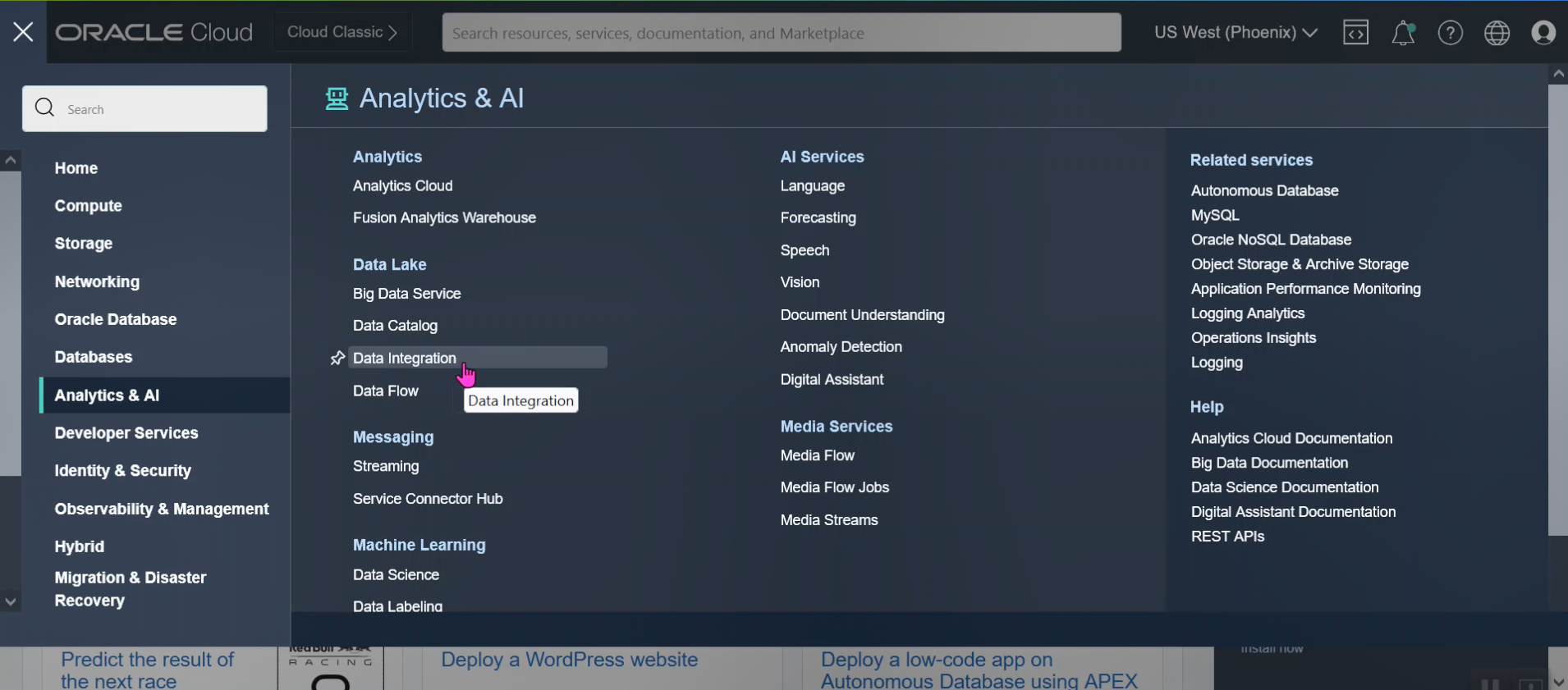Open Digital Assistant Documentation
Viewport: 1568px width, 690px height.
click(1294, 513)
